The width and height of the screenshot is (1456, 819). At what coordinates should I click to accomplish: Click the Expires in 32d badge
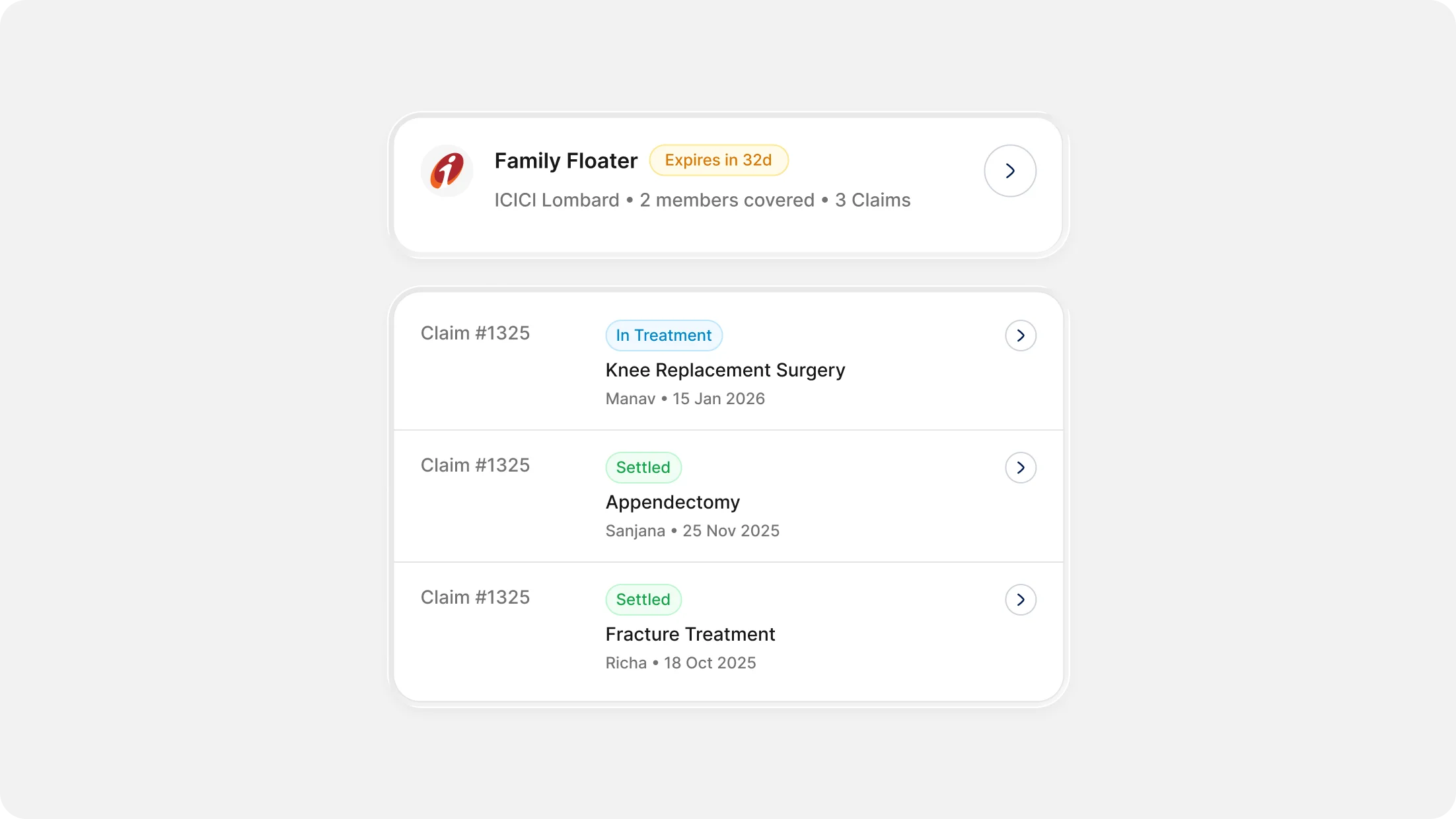pyautogui.click(x=718, y=160)
